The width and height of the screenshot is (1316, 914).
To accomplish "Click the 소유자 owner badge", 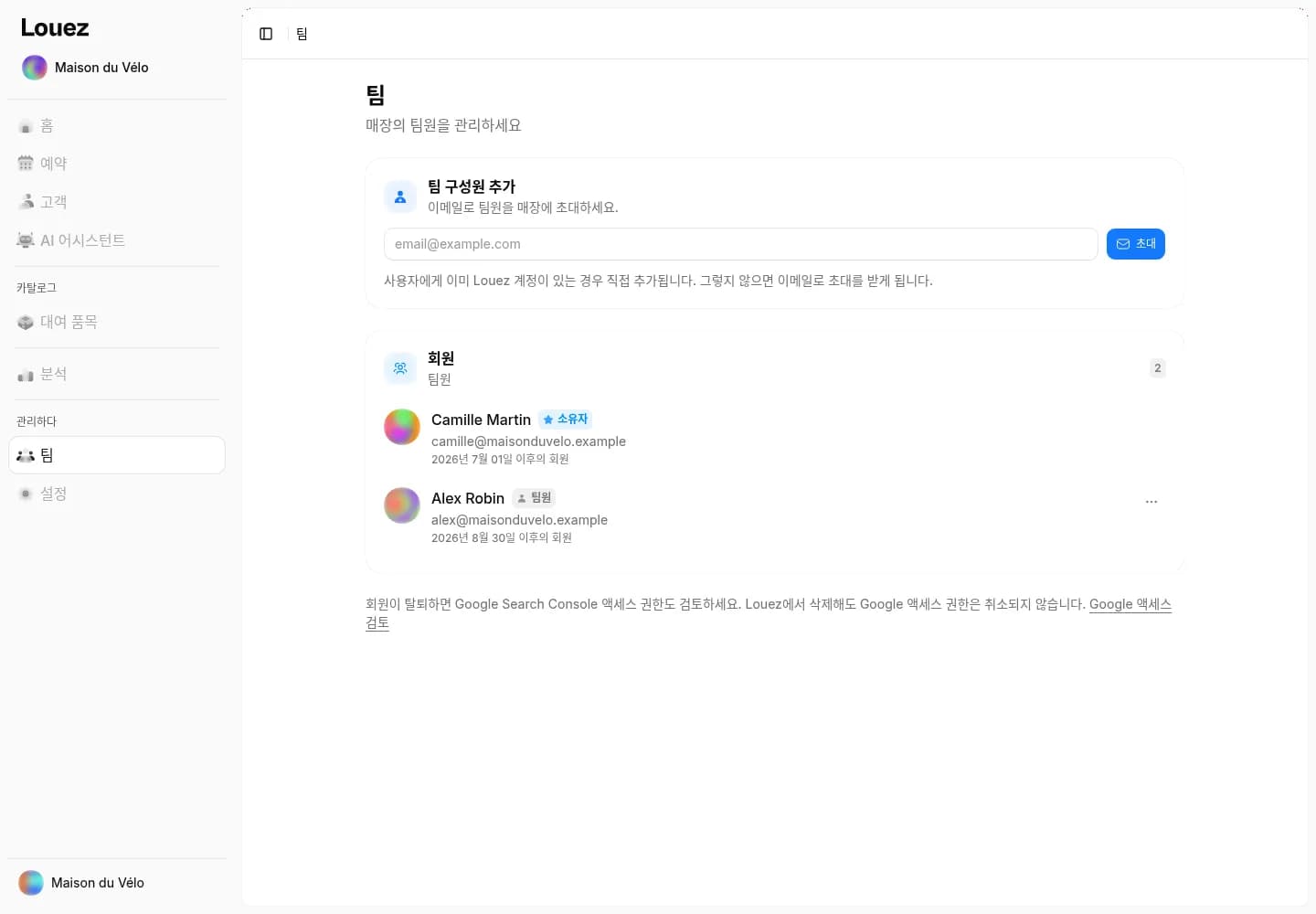I will pos(565,420).
